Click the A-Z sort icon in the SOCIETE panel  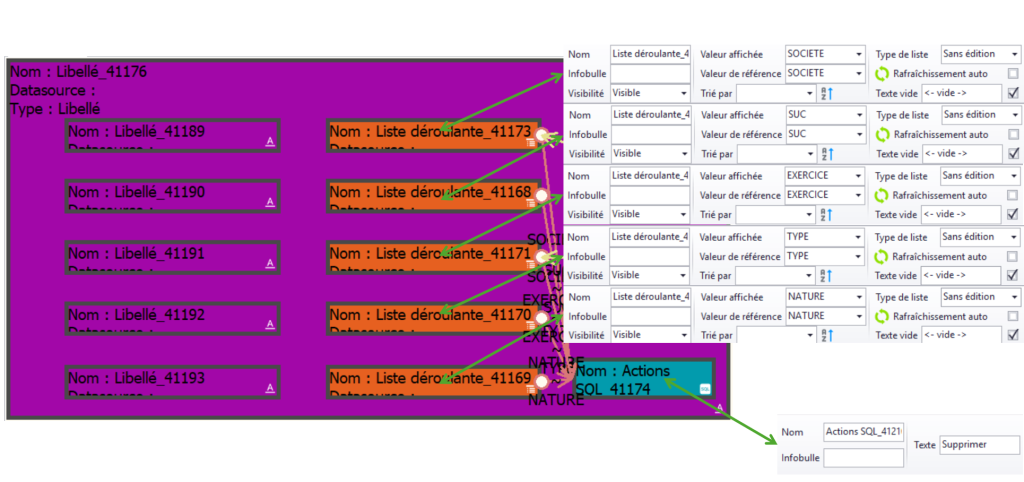(x=826, y=93)
